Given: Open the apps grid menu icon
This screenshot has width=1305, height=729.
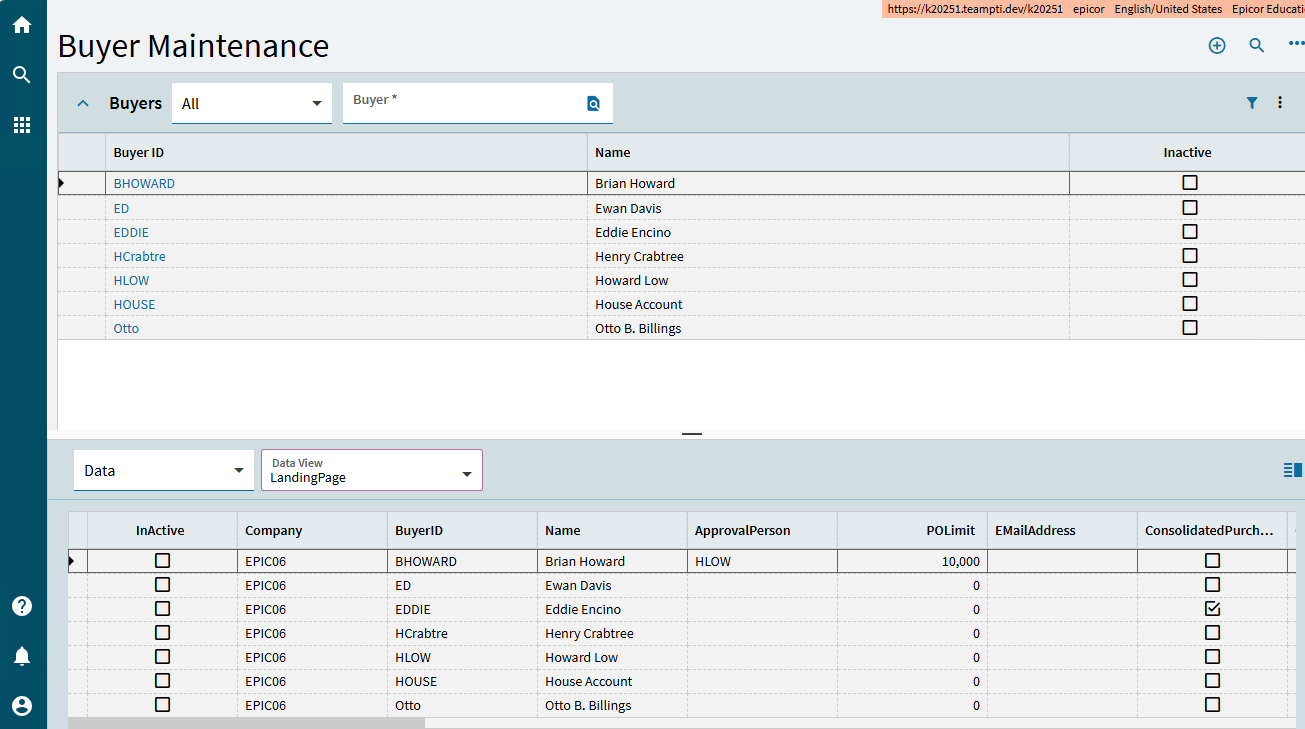Looking at the screenshot, I should (x=22, y=125).
